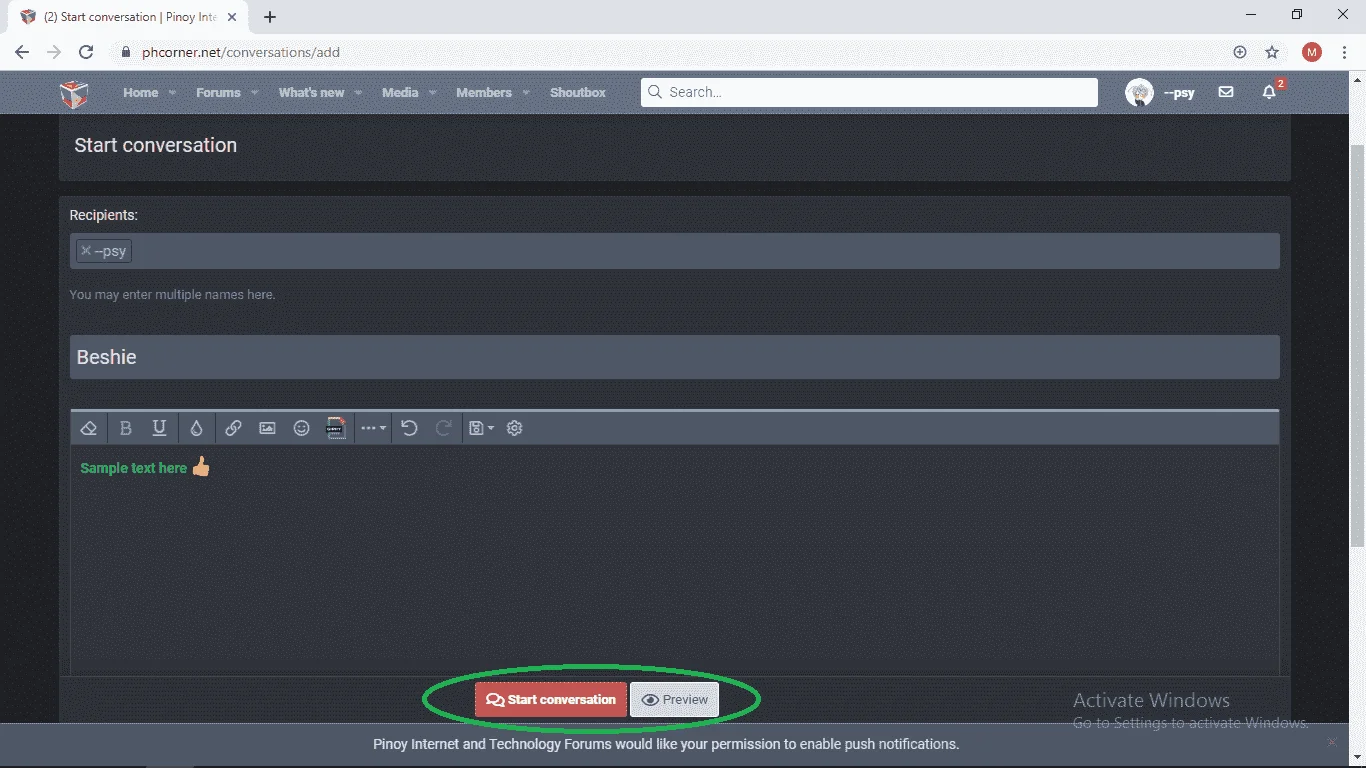
Task: Expand the What's new dropdown arrow
Action: pyautogui.click(x=358, y=93)
